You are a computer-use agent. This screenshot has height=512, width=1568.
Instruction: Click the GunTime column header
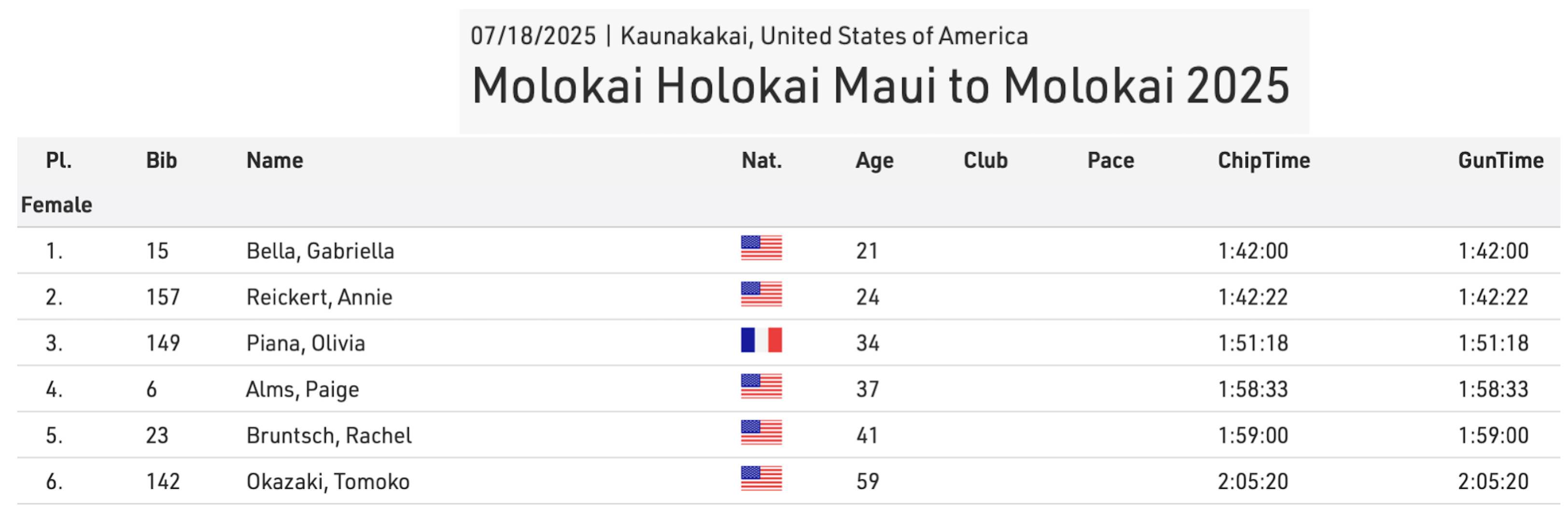(1500, 161)
